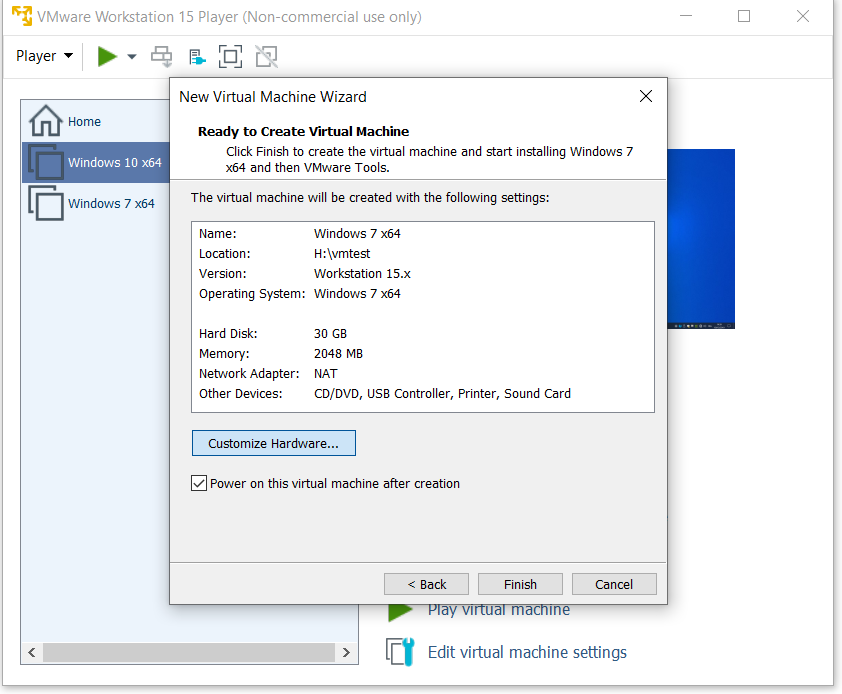Click library scrollbar right arrow
842x694 pixels.
pos(346,652)
